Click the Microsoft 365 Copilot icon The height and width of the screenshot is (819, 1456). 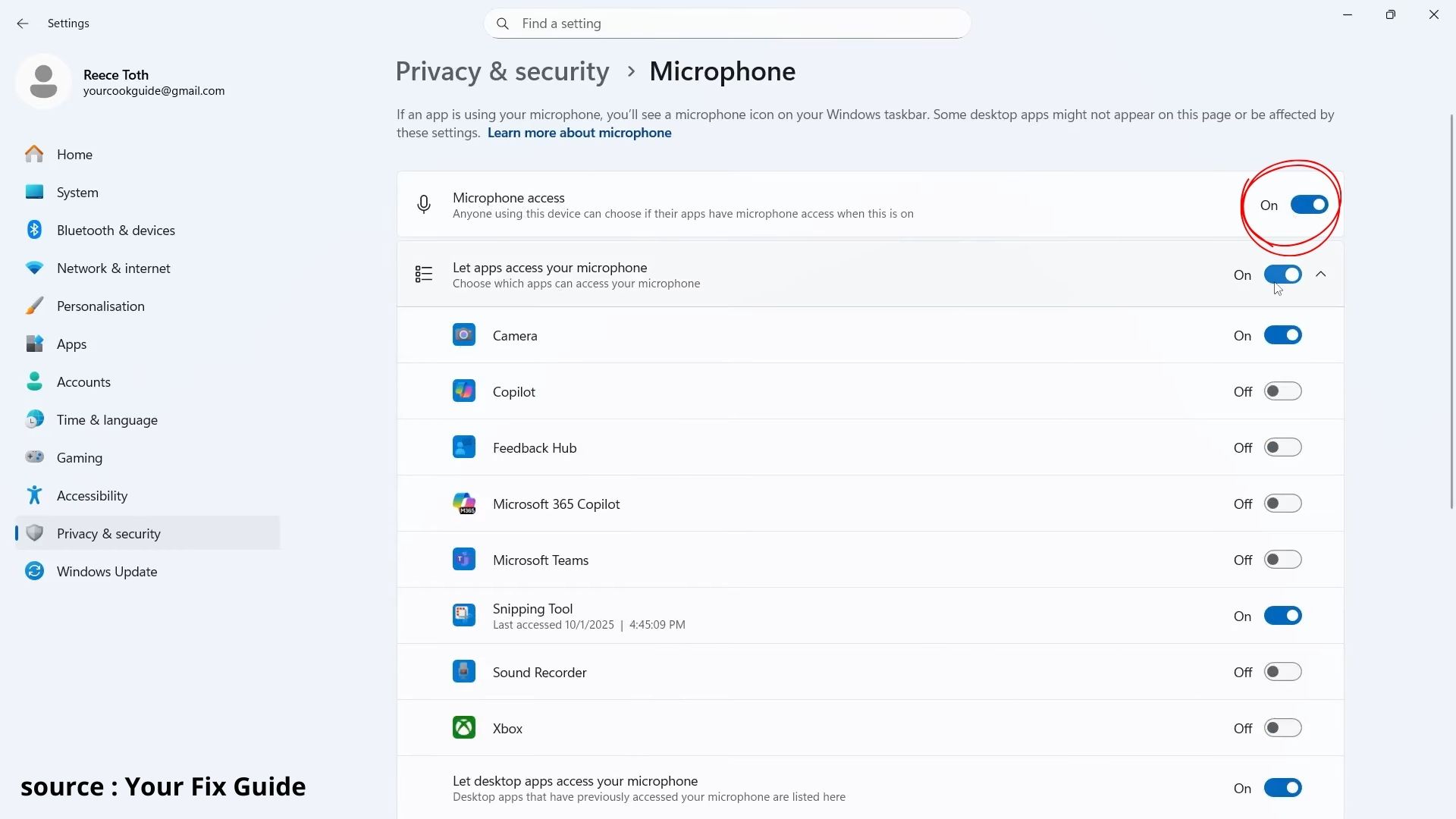(464, 504)
